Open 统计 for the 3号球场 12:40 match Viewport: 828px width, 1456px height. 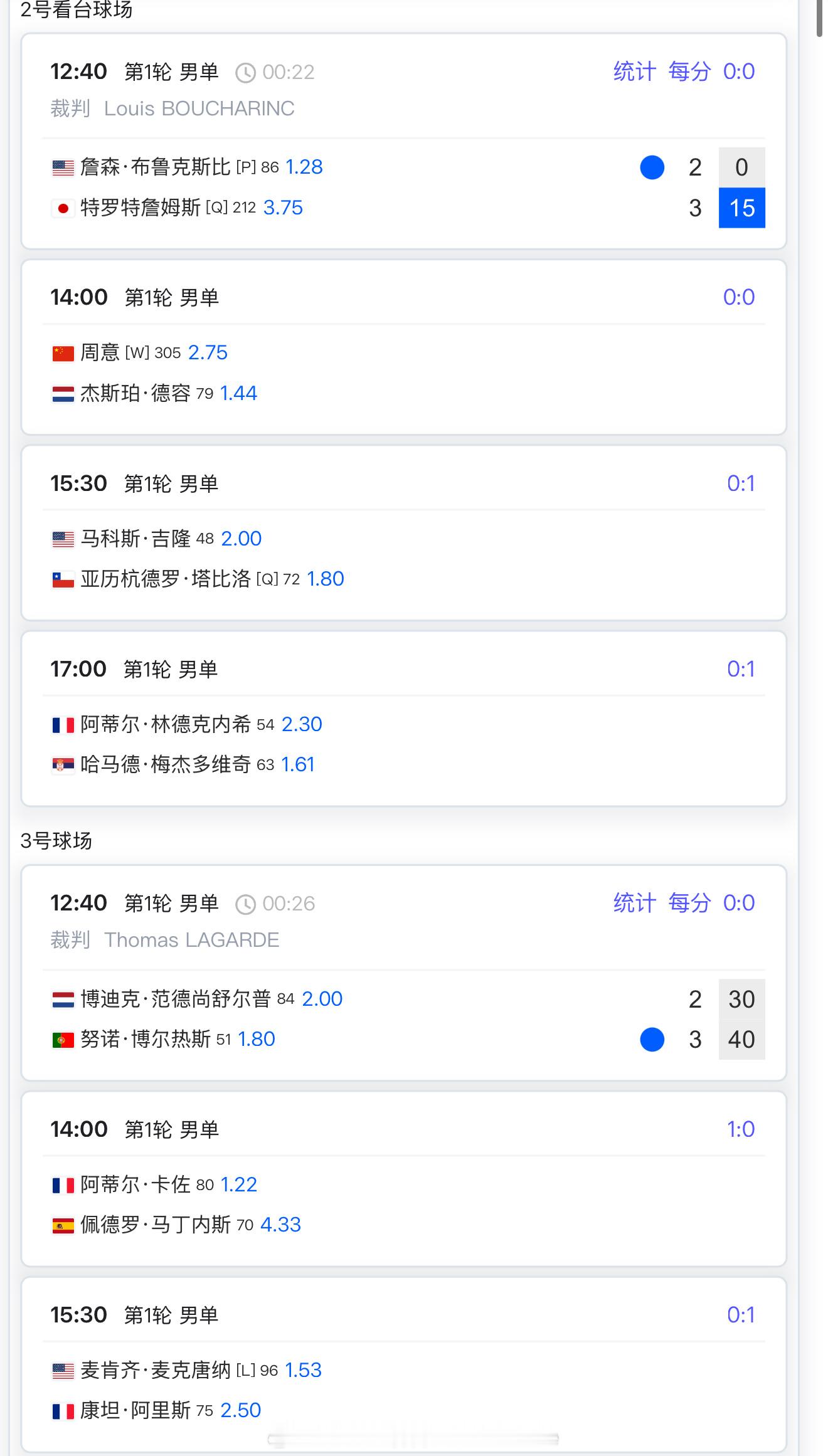click(634, 903)
